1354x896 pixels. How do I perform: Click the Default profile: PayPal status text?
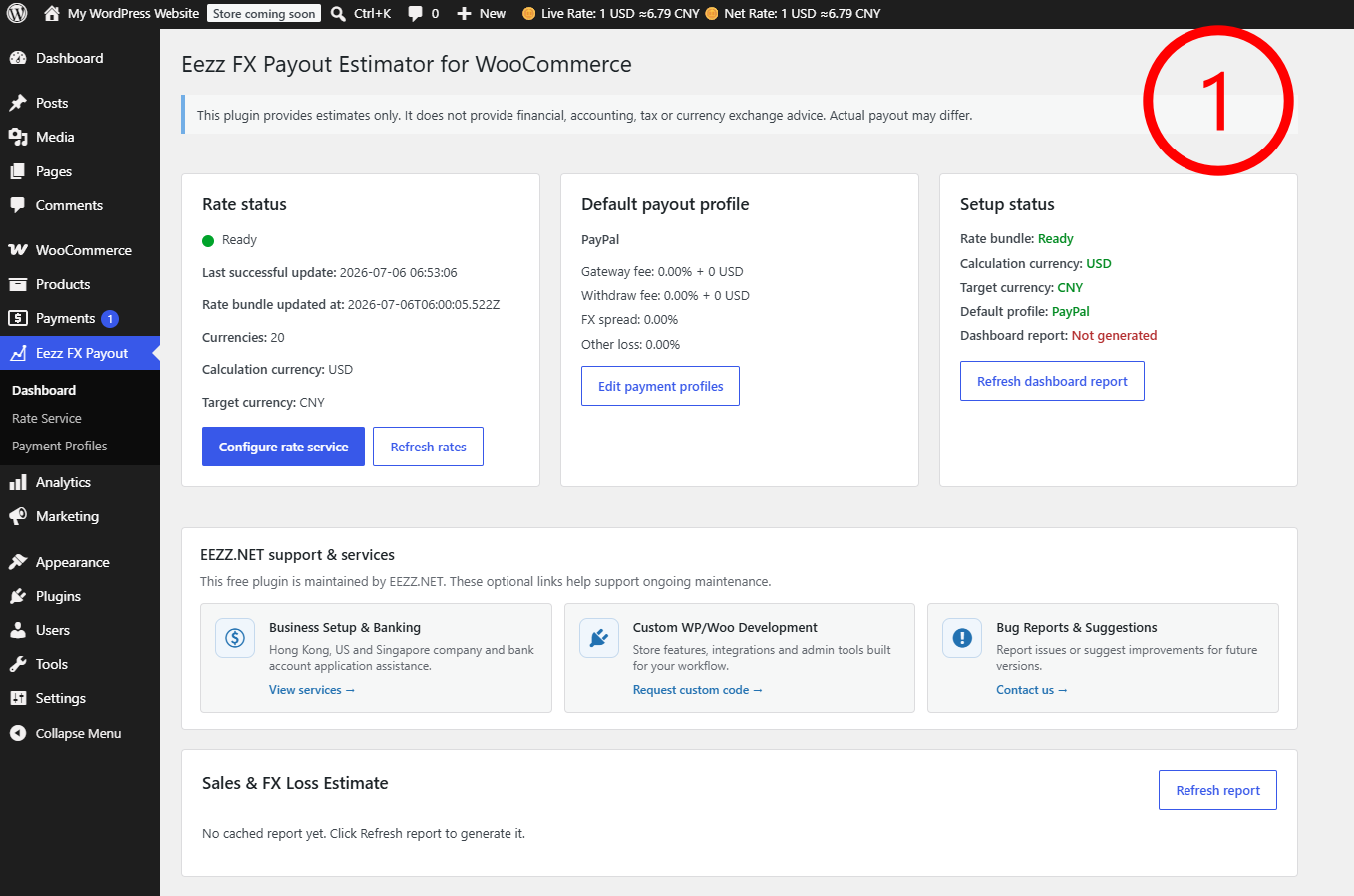pos(1024,311)
